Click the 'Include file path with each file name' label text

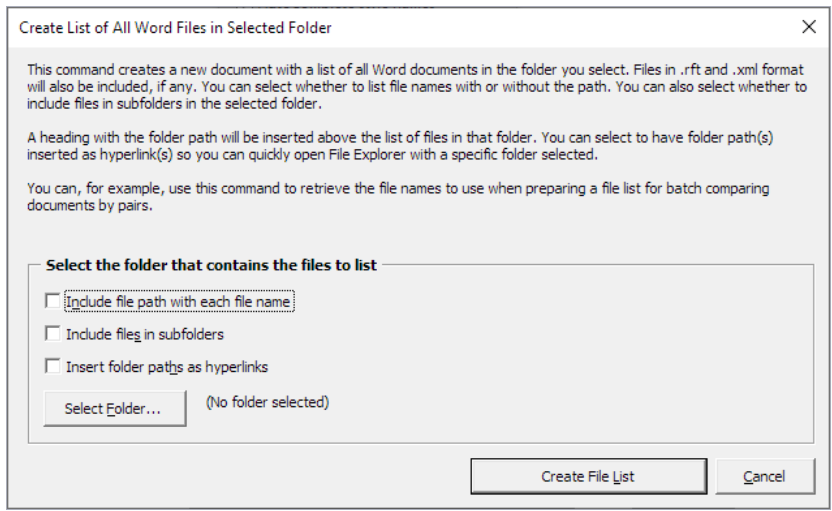pos(178,301)
